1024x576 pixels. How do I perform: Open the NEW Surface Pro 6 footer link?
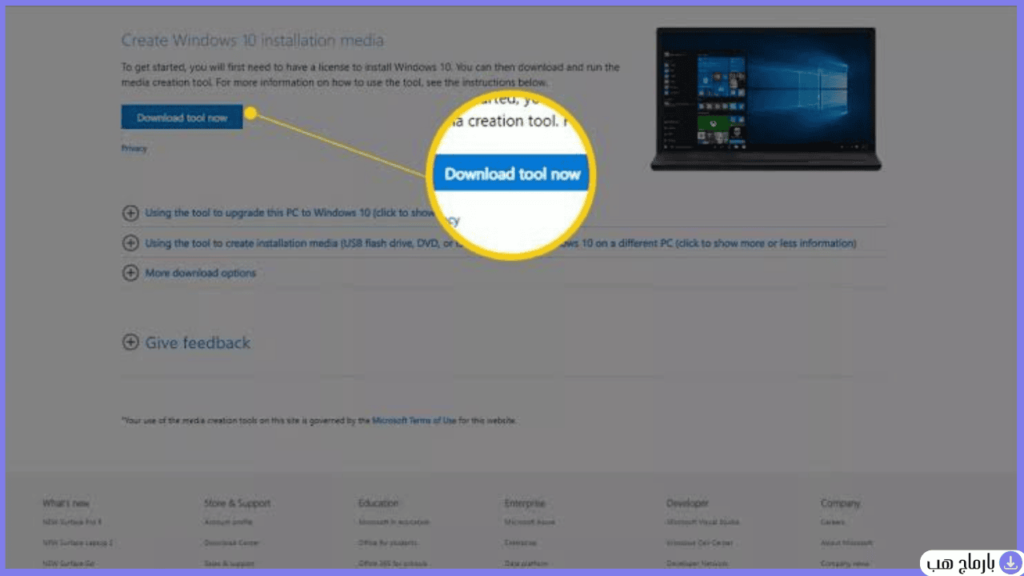[x=72, y=522]
